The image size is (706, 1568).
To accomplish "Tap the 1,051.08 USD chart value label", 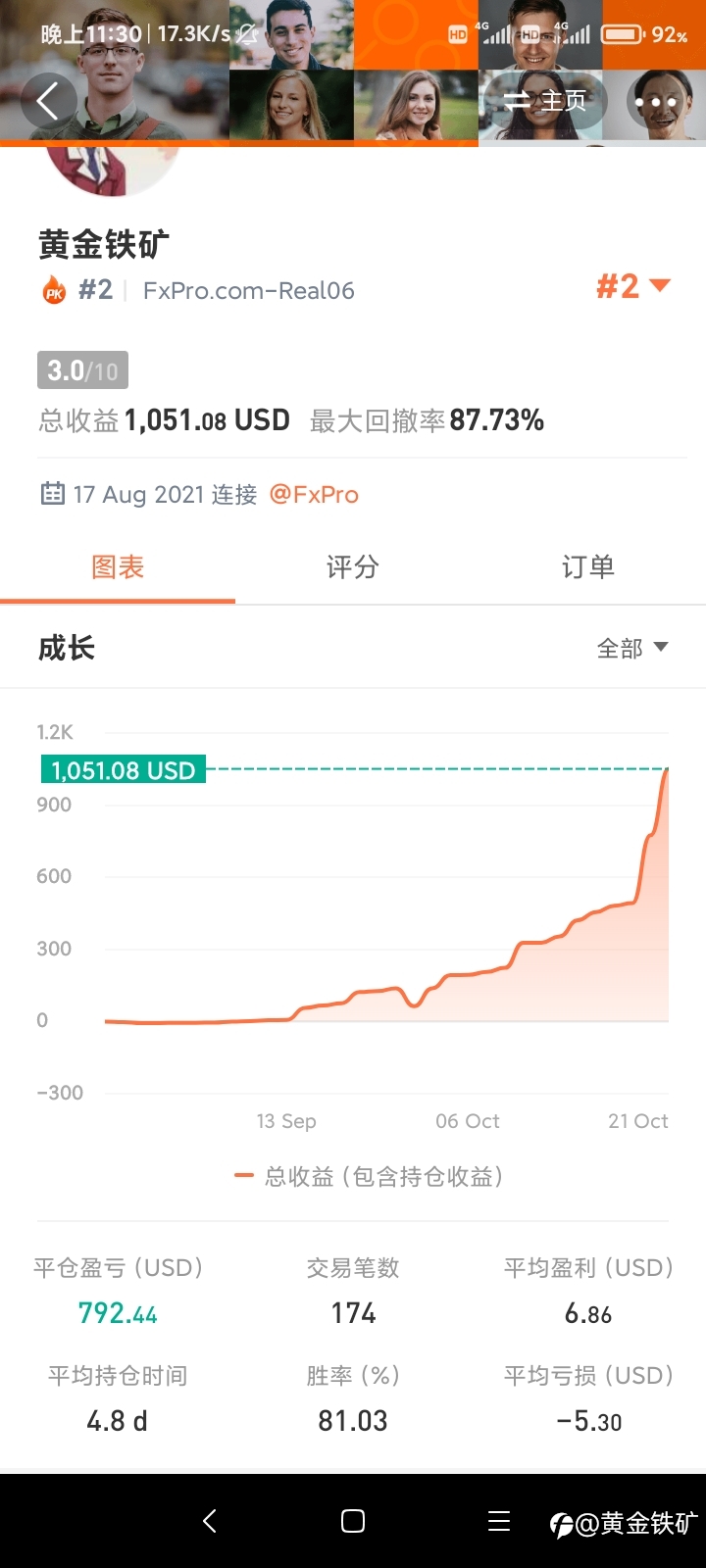I will pyautogui.click(x=123, y=770).
